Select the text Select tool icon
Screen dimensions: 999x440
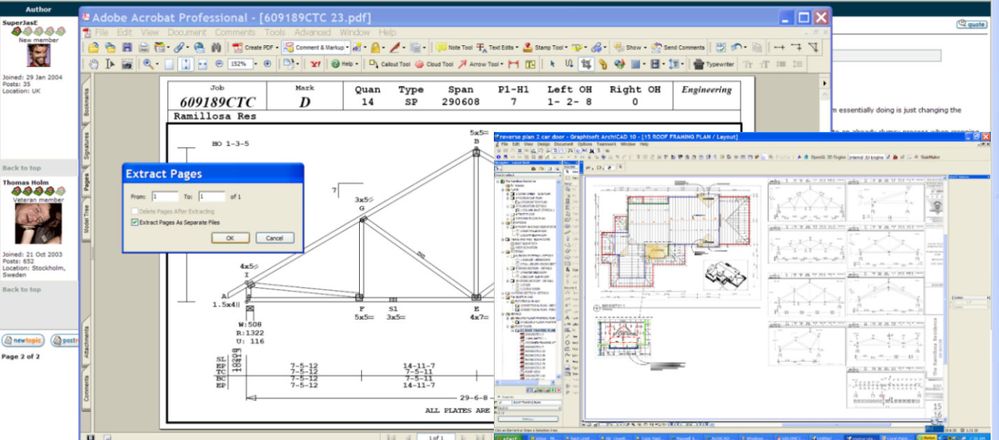(x=110, y=64)
